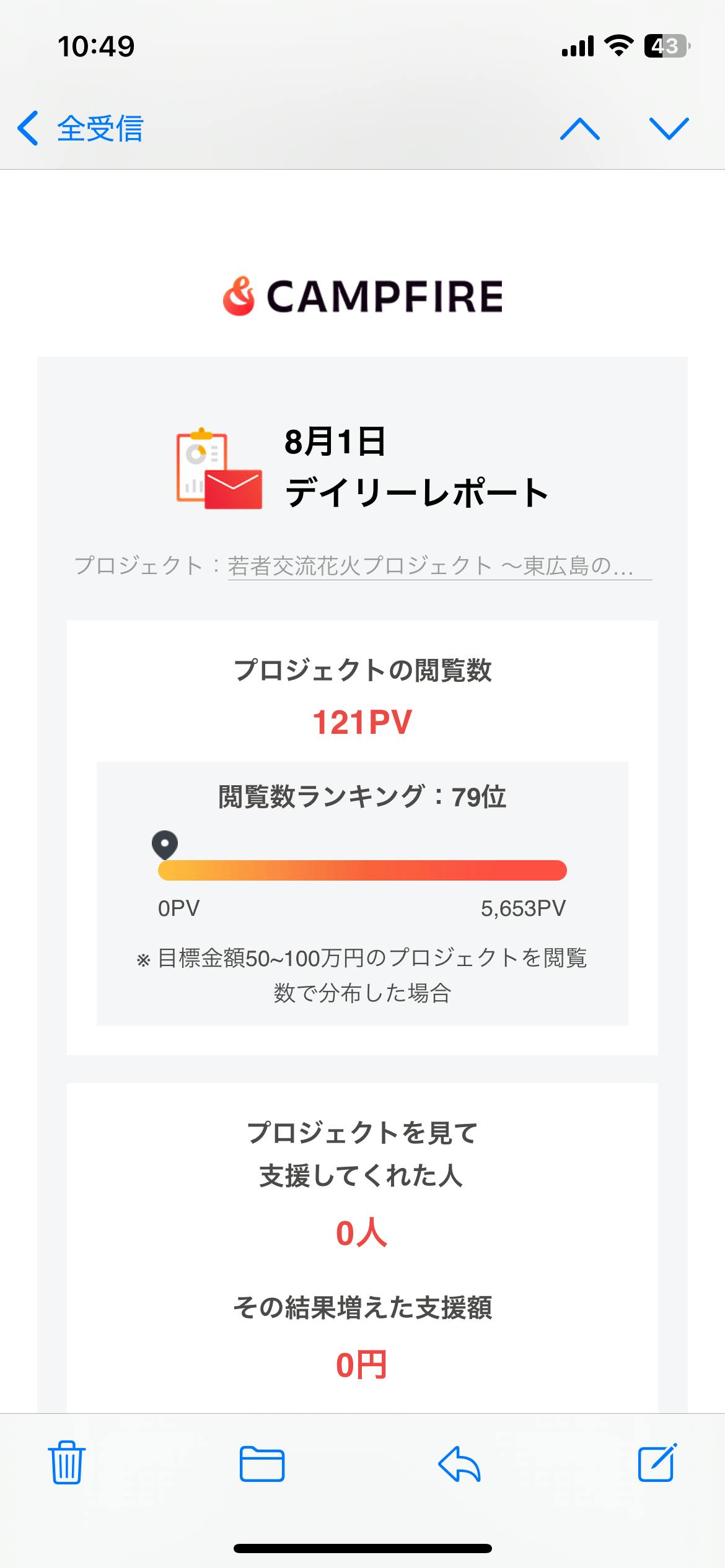Tap the reply arrow icon

pos(459,1464)
